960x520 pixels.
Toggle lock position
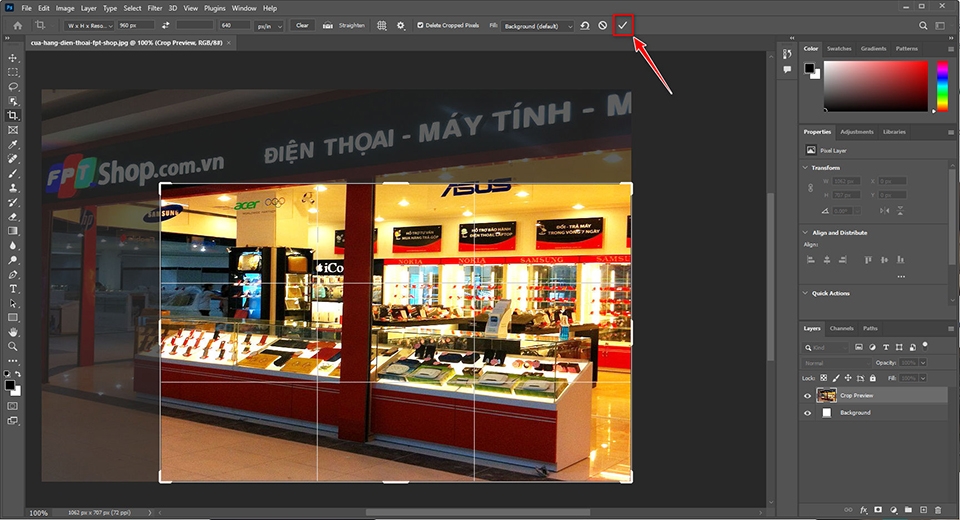(x=848, y=378)
